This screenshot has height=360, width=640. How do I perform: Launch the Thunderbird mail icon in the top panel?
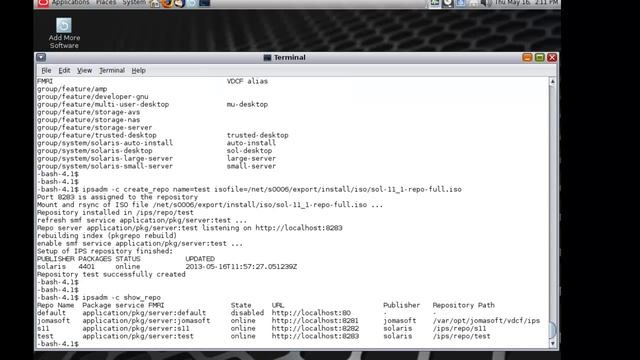[180, 4]
